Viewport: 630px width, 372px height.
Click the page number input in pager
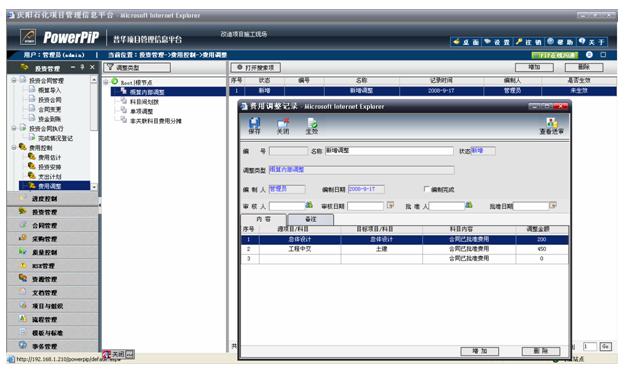click(589, 346)
